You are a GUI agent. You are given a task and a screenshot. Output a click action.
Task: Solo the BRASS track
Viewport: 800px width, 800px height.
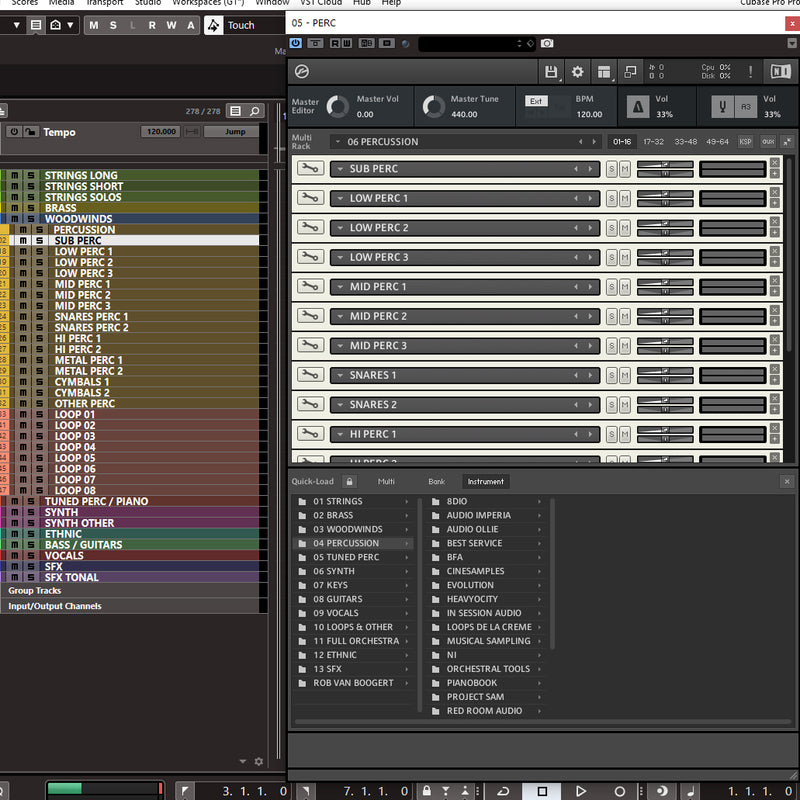29,208
